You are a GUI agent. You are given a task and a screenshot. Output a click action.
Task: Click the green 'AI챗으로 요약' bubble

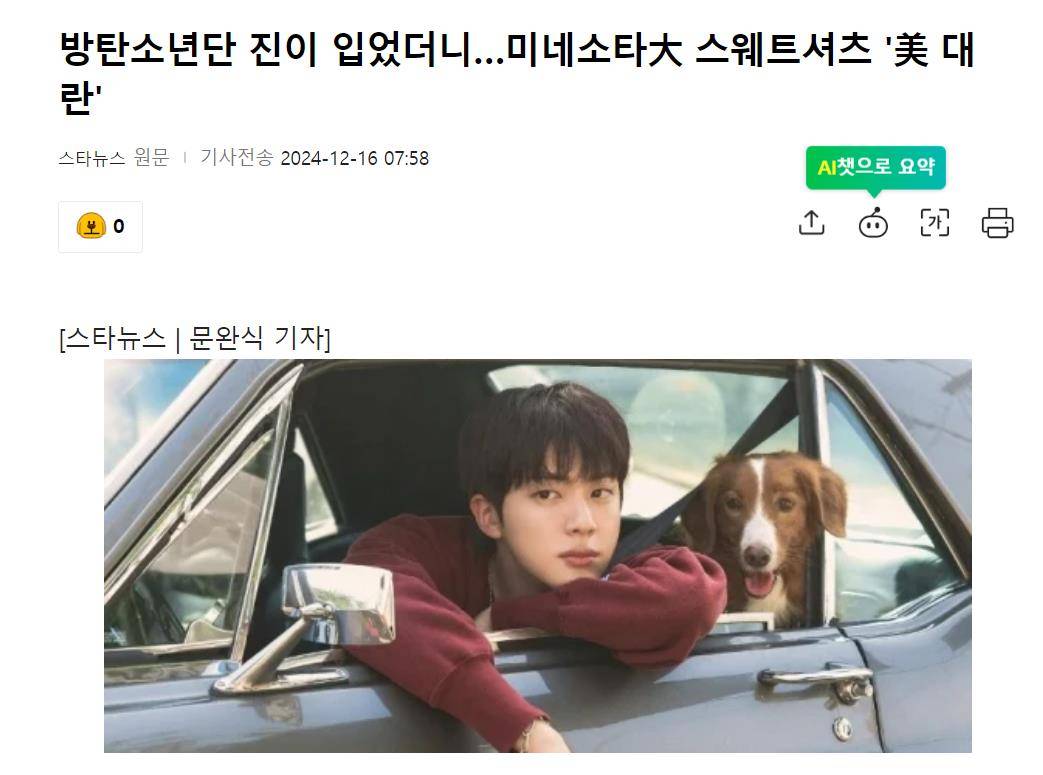[x=875, y=167]
